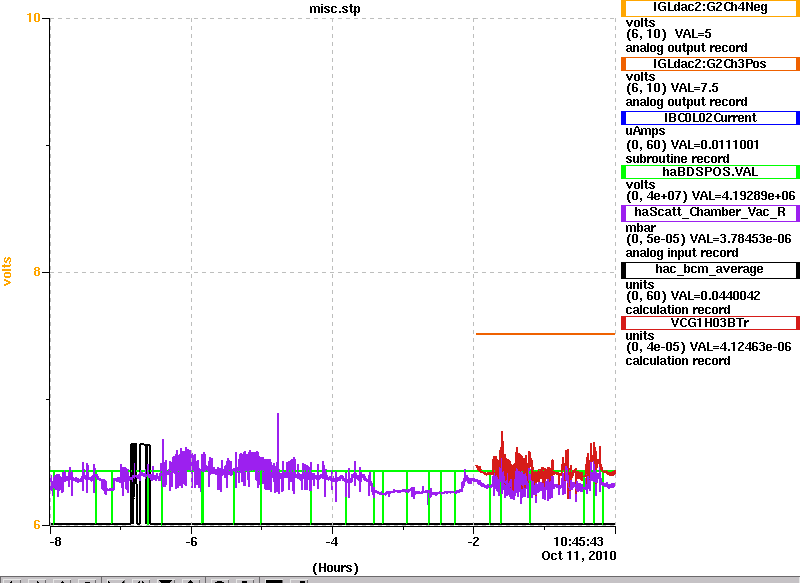Select the haScatt_Chamber_Vac_R legend entry
The height and width of the screenshot is (583, 800).
[710, 213]
